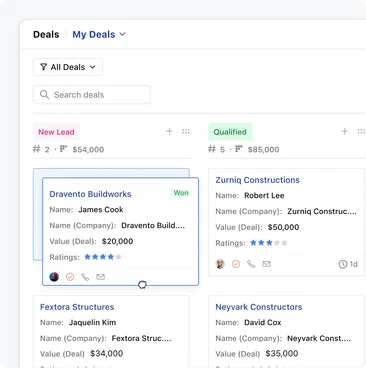366x368 pixels.
Task: Click contact name Jaquelin Kim
Action: [x=93, y=323]
